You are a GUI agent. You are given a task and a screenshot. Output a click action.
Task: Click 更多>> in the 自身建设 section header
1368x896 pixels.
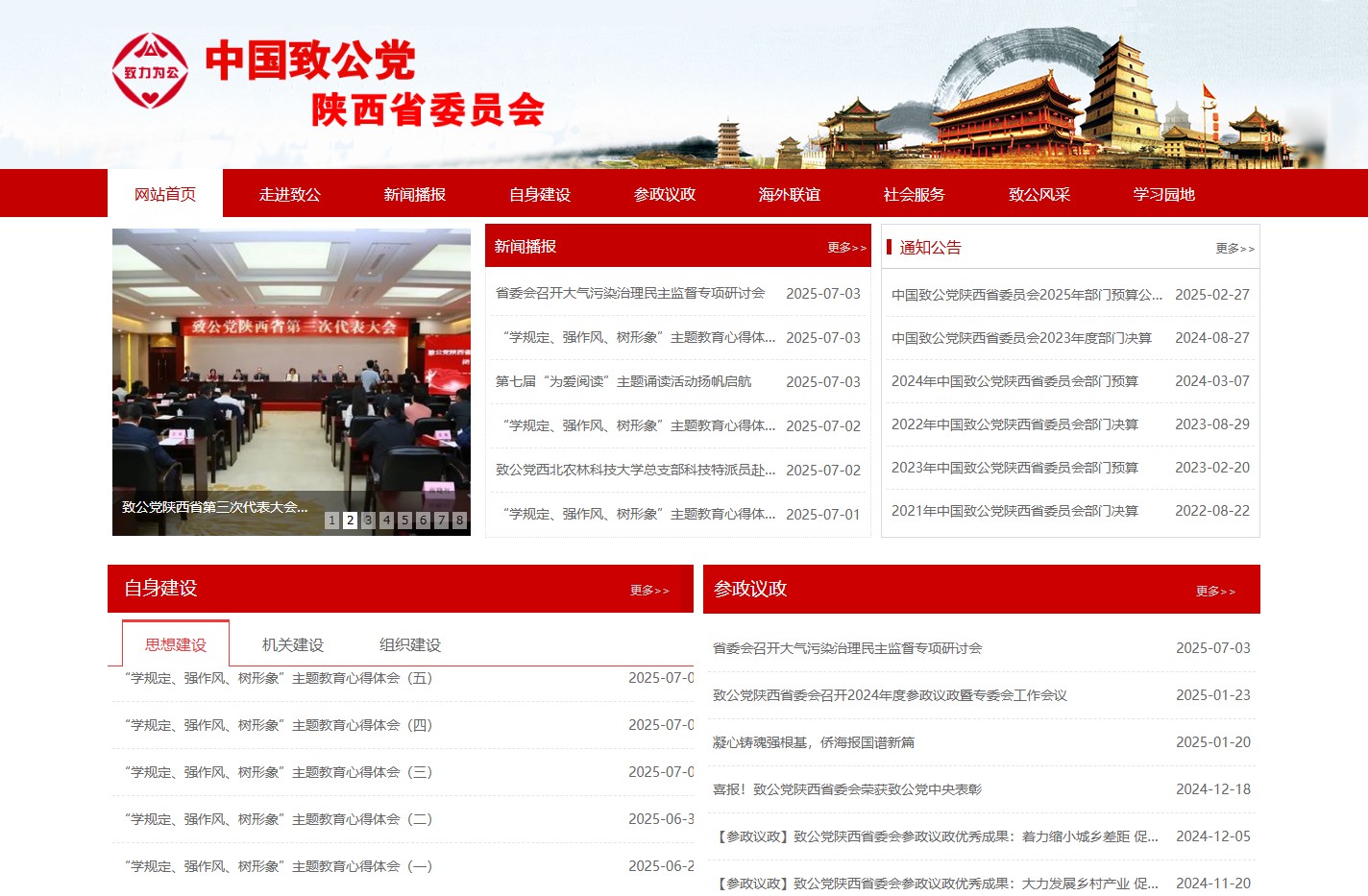point(649,591)
